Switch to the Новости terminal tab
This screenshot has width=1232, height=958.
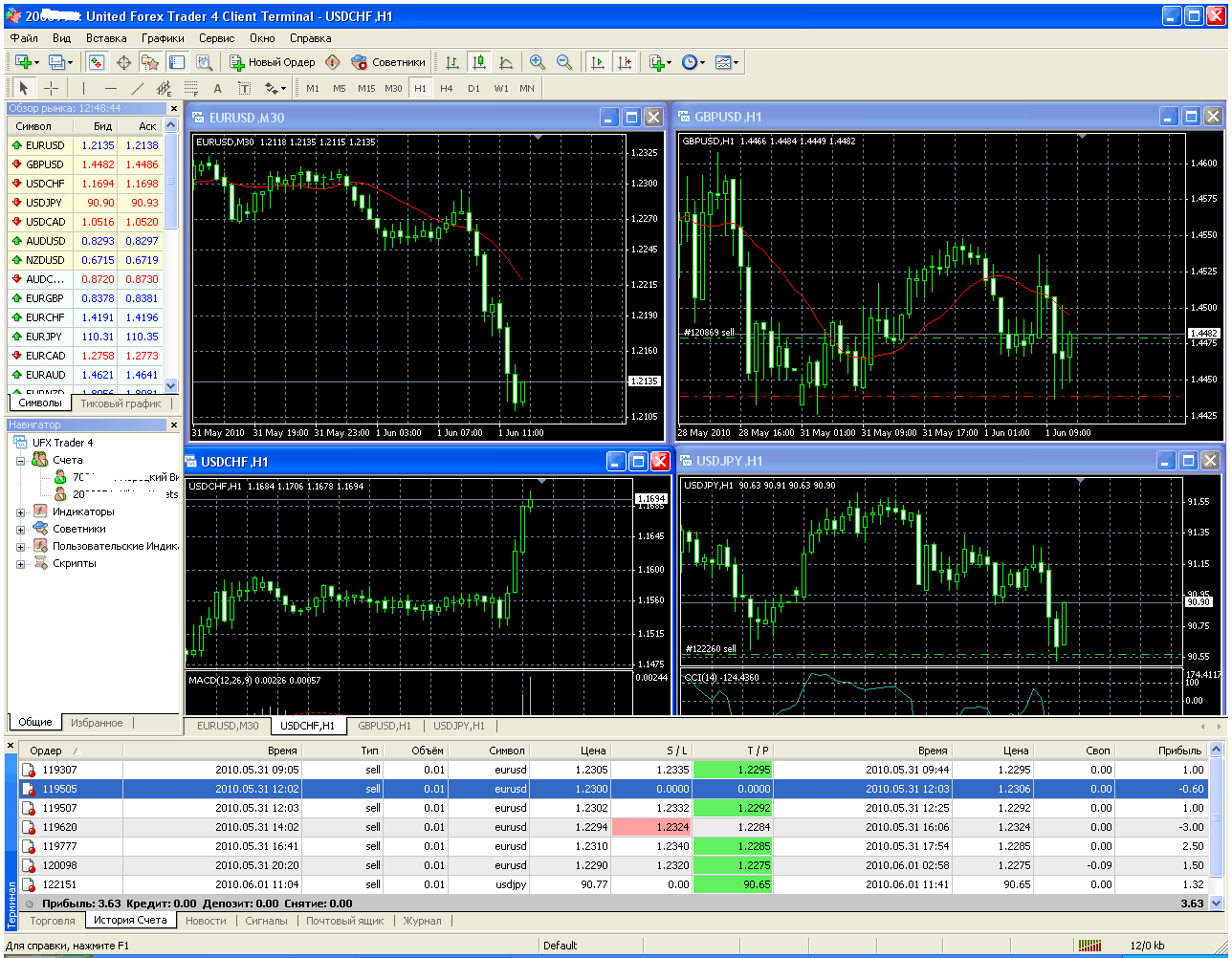(x=206, y=921)
